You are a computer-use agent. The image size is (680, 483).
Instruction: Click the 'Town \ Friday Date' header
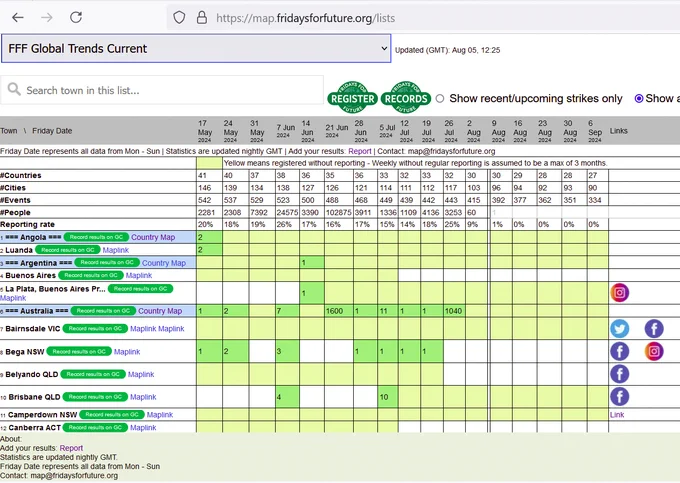pyautogui.click(x=36, y=131)
